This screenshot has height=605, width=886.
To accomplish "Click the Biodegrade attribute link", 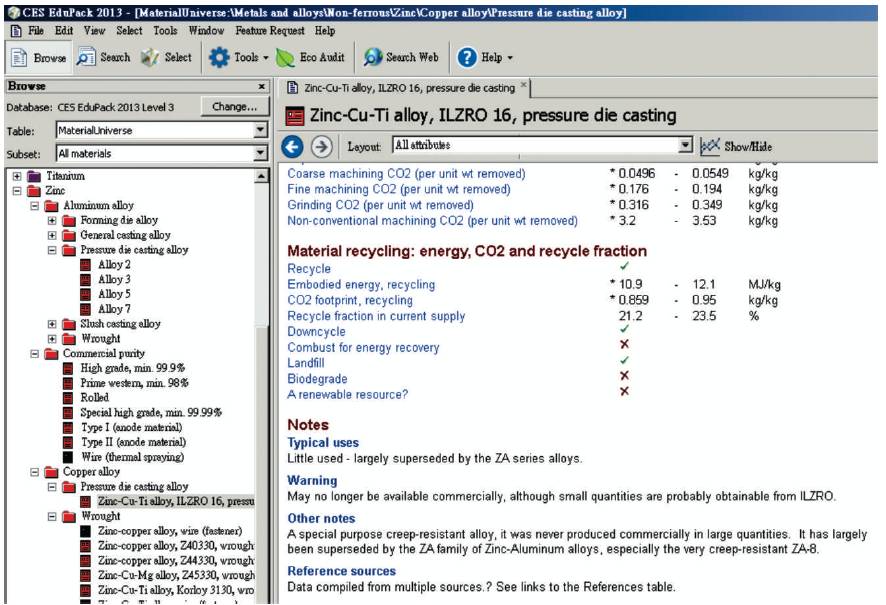I will pyautogui.click(x=317, y=379).
